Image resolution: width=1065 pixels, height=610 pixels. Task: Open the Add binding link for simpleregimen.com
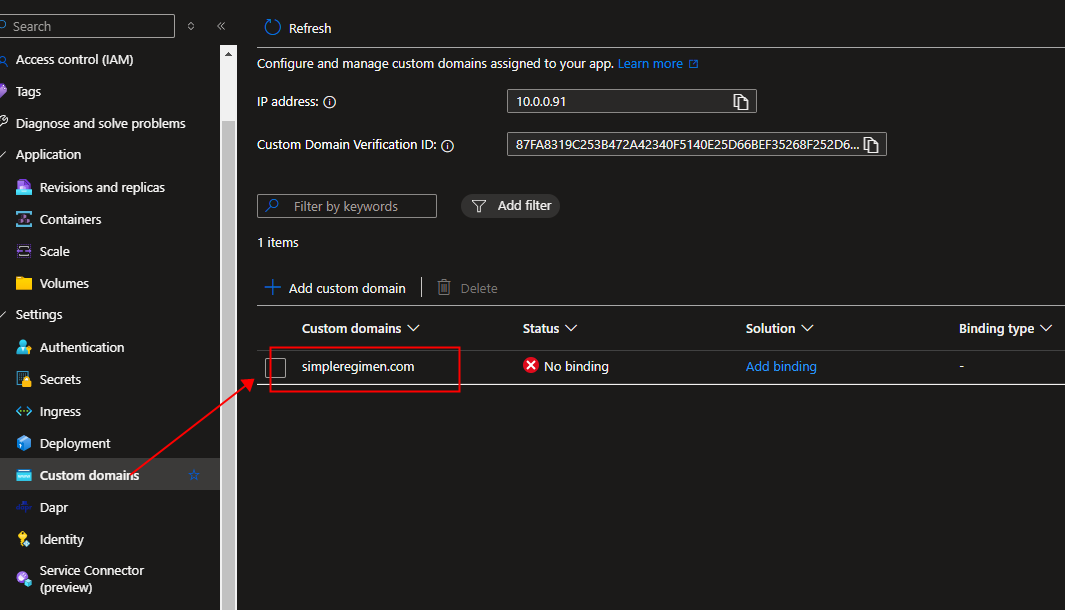781,366
